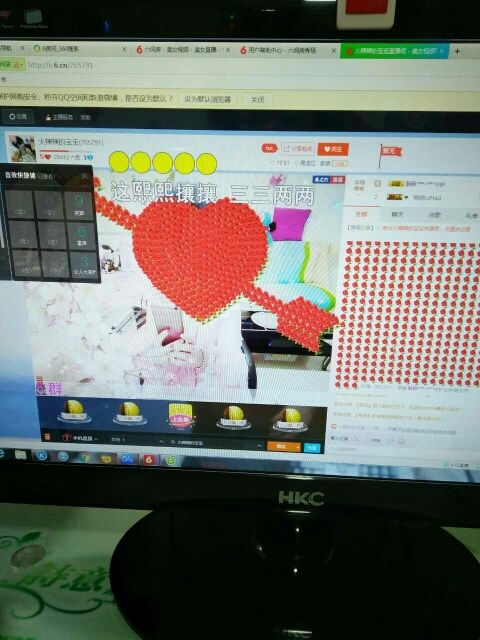Click the browser address bar URL field
Image resolution: width=480 pixels, height=640 pixels.
pos(245,65)
